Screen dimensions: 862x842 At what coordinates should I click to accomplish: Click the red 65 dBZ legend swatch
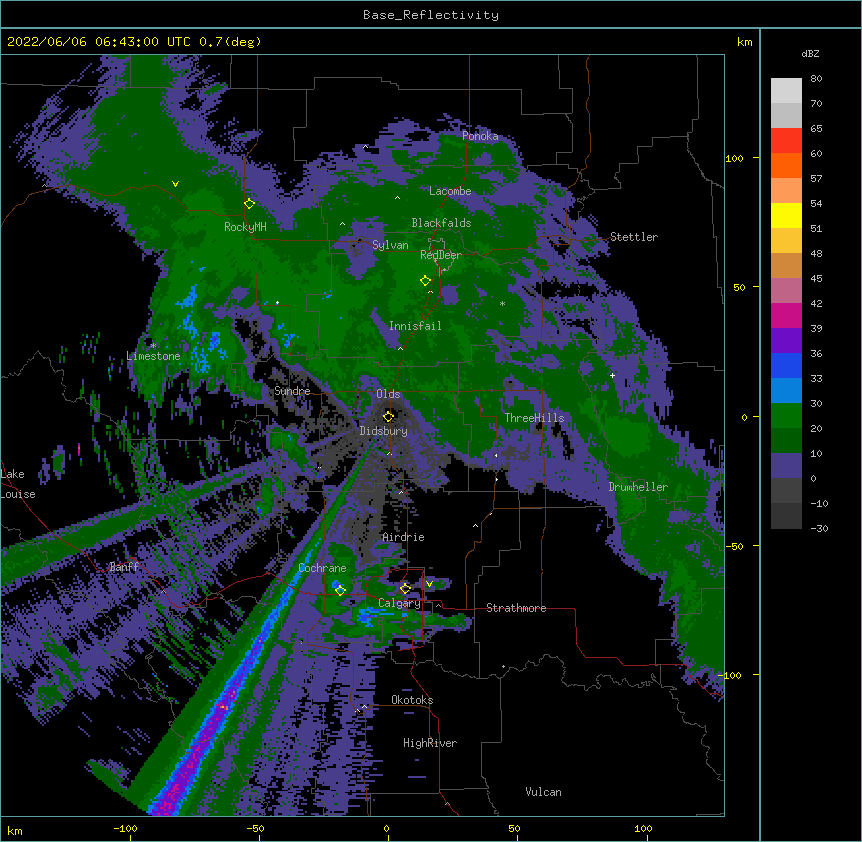click(x=786, y=141)
